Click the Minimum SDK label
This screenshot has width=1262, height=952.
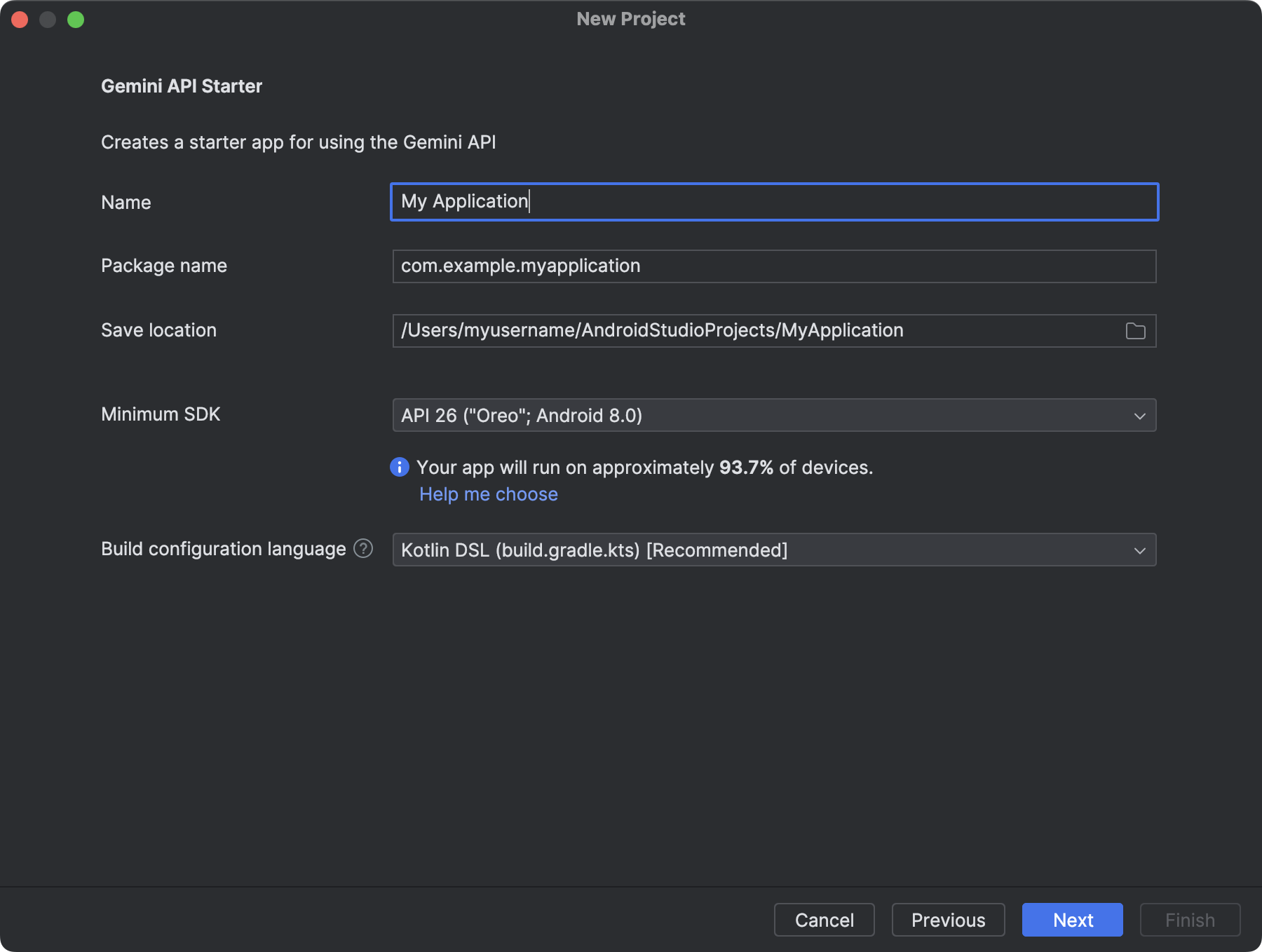[161, 414]
